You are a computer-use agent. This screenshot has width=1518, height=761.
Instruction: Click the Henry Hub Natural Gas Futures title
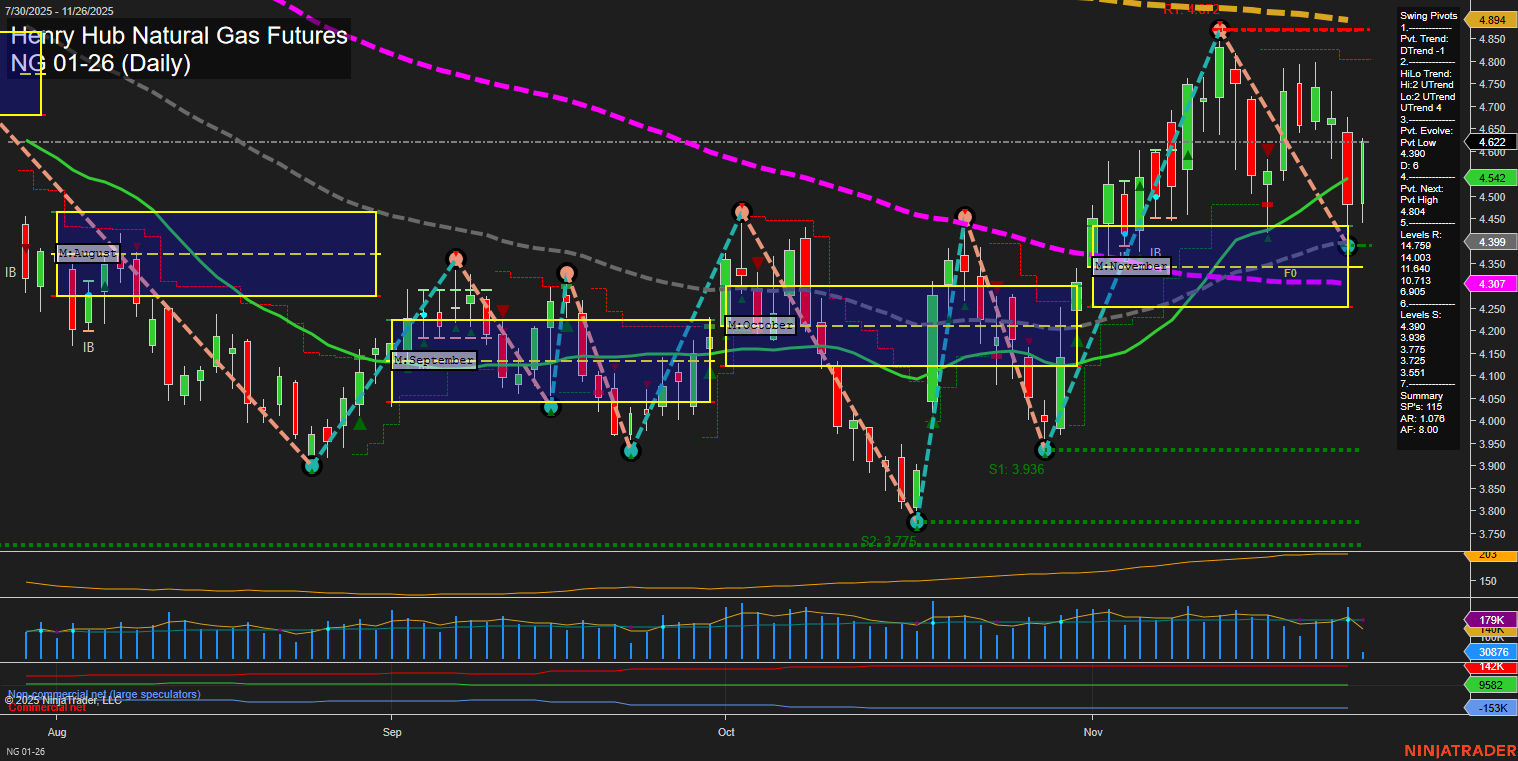click(x=179, y=35)
